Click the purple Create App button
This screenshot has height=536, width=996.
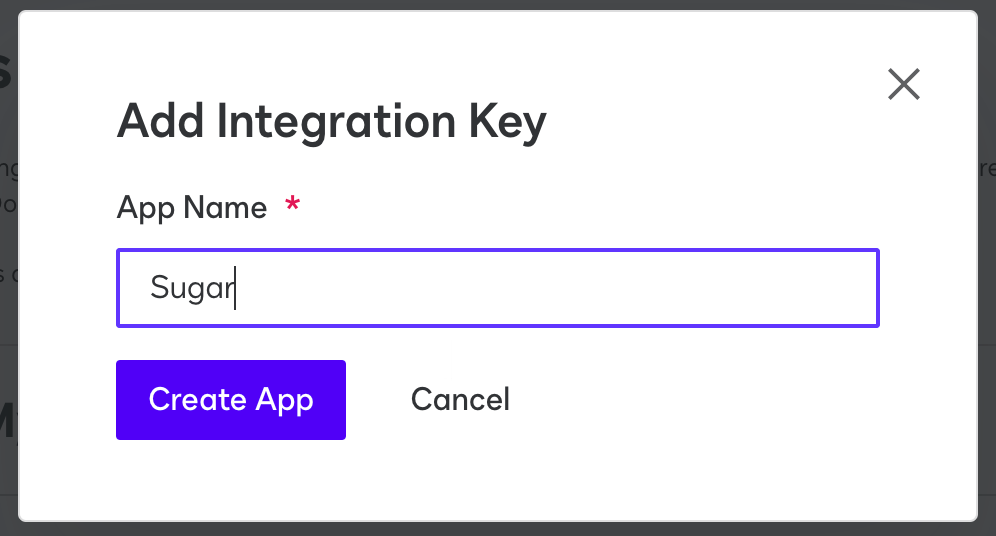[x=231, y=399]
